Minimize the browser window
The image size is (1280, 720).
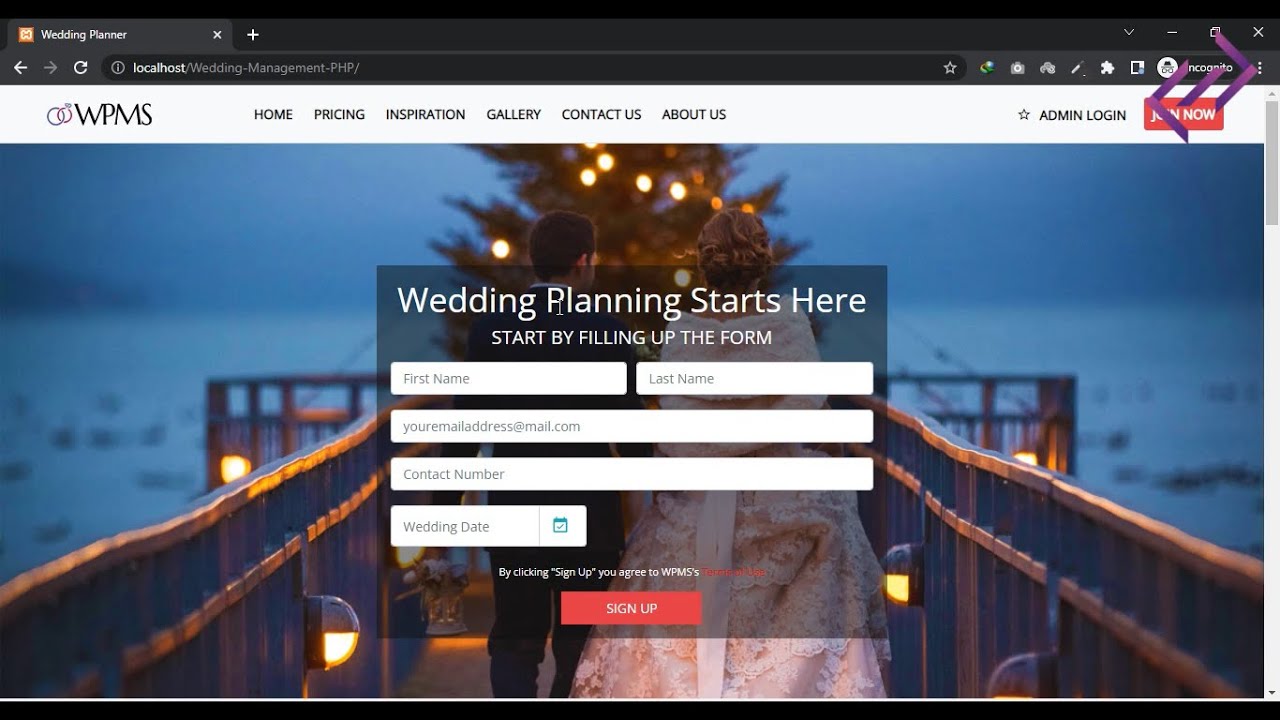click(x=1172, y=32)
